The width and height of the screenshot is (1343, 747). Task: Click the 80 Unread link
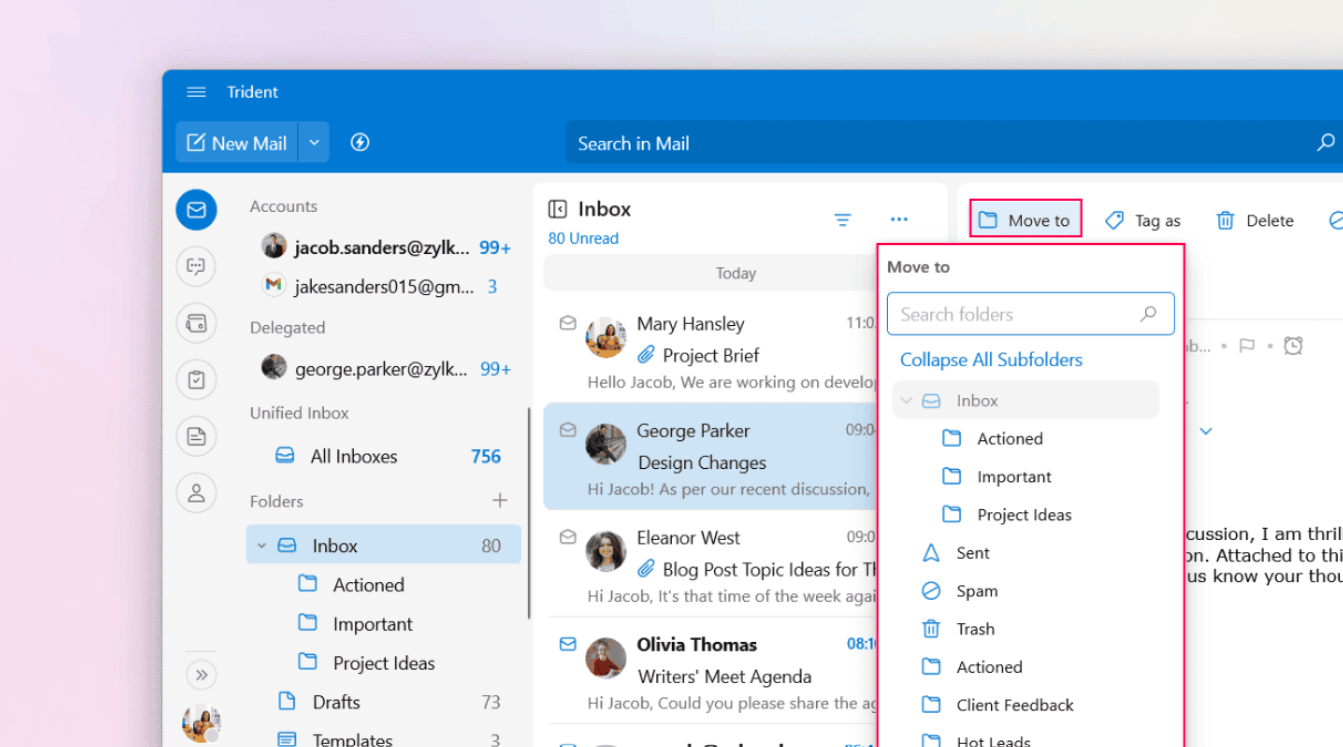tap(583, 238)
